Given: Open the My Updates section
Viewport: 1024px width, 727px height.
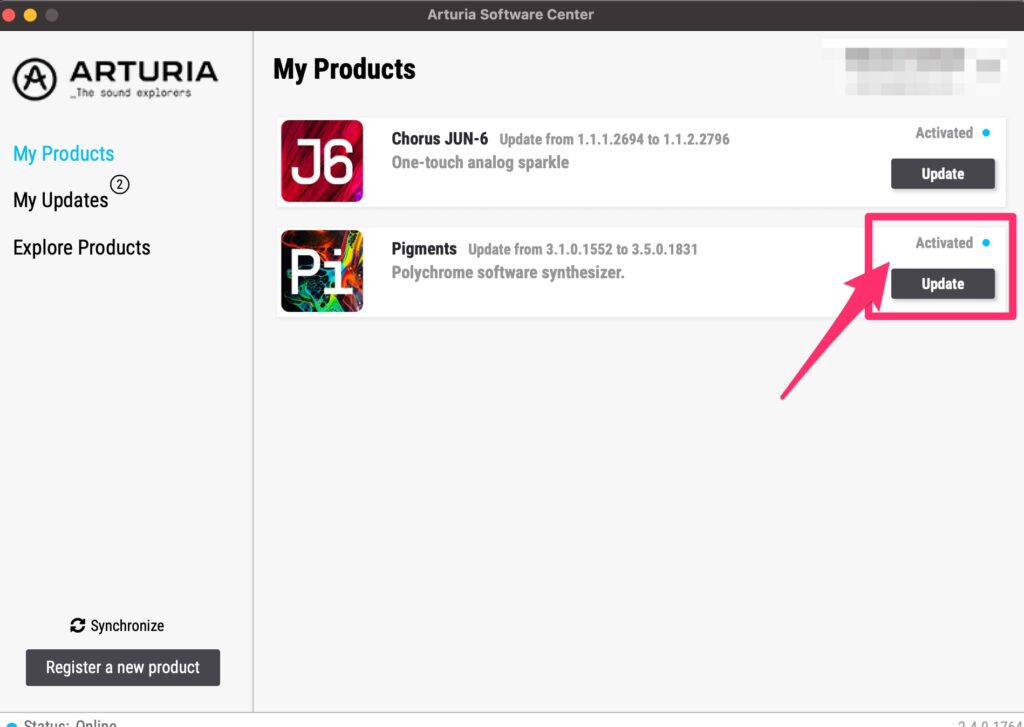Looking at the screenshot, I should (60, 200).
